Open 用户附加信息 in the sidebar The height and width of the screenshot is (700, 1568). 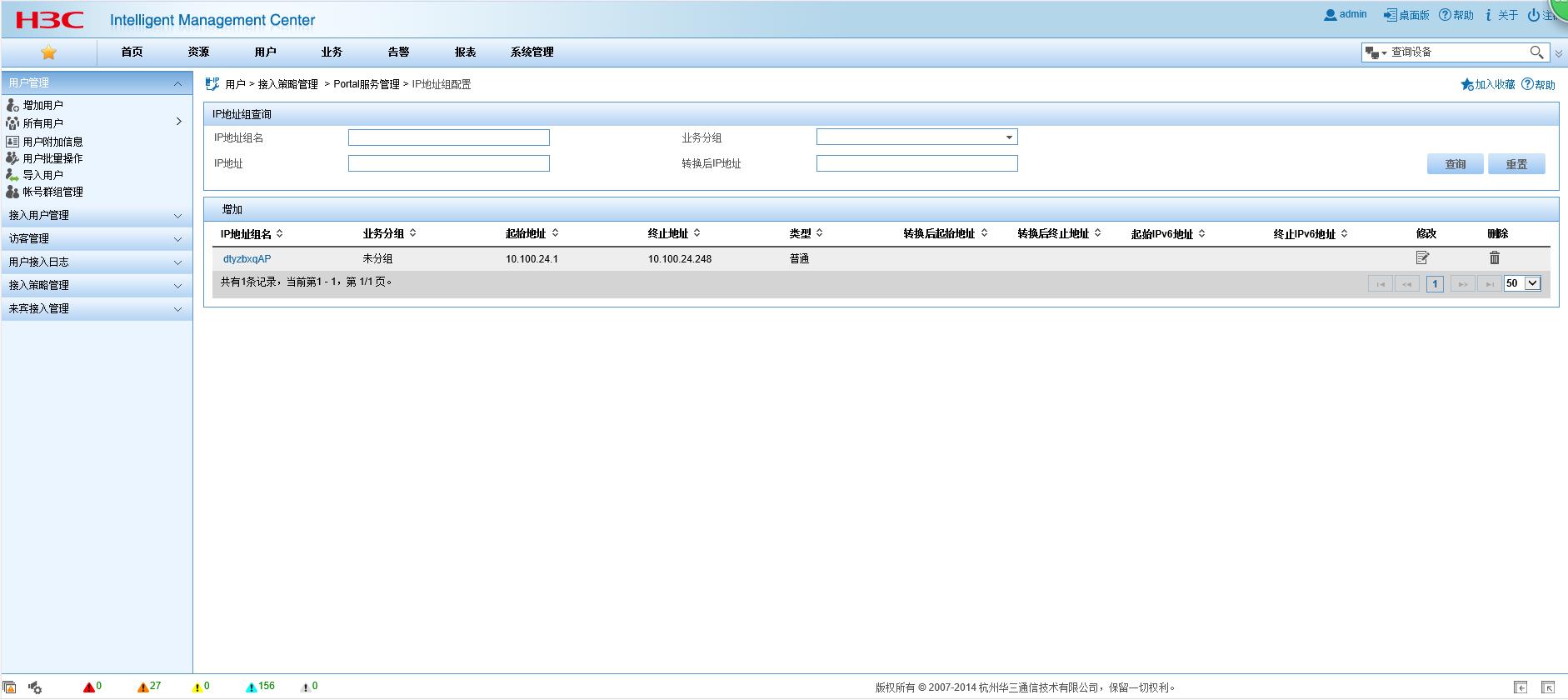click(x=52, y=142)
